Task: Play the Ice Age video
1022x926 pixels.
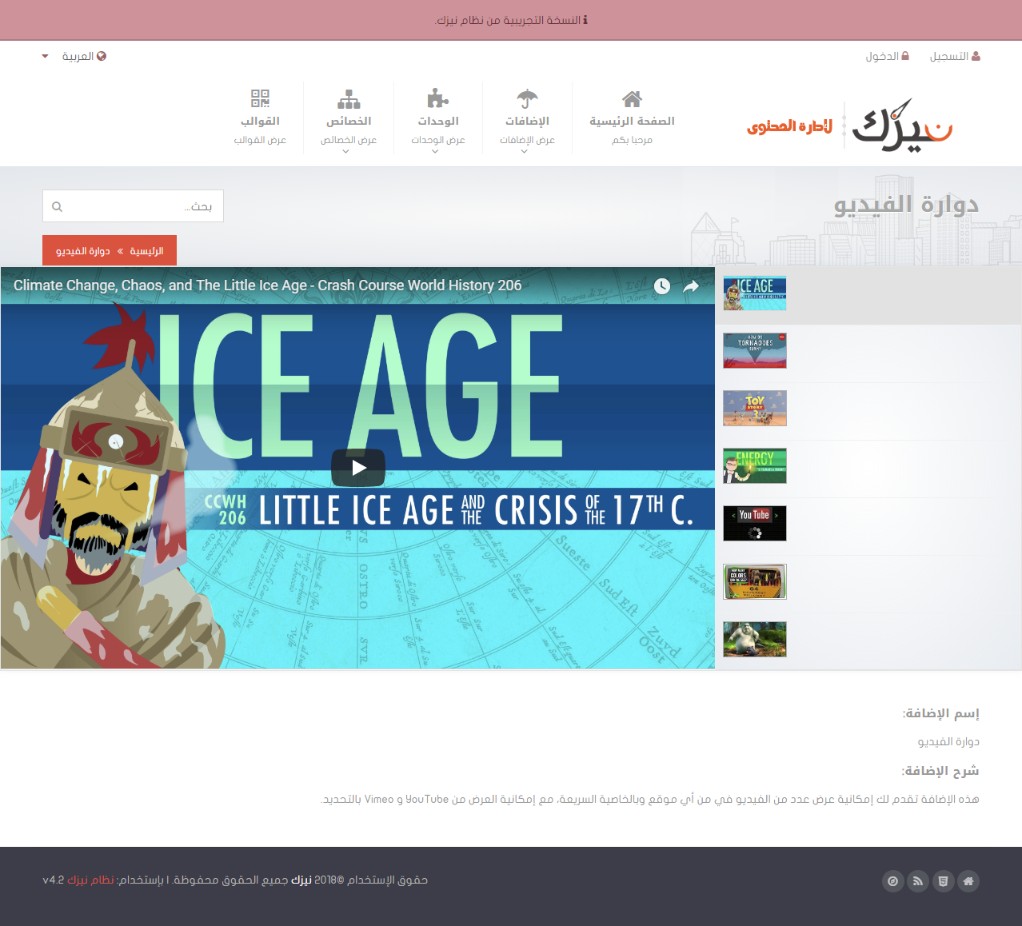Action: coord(358,467)
